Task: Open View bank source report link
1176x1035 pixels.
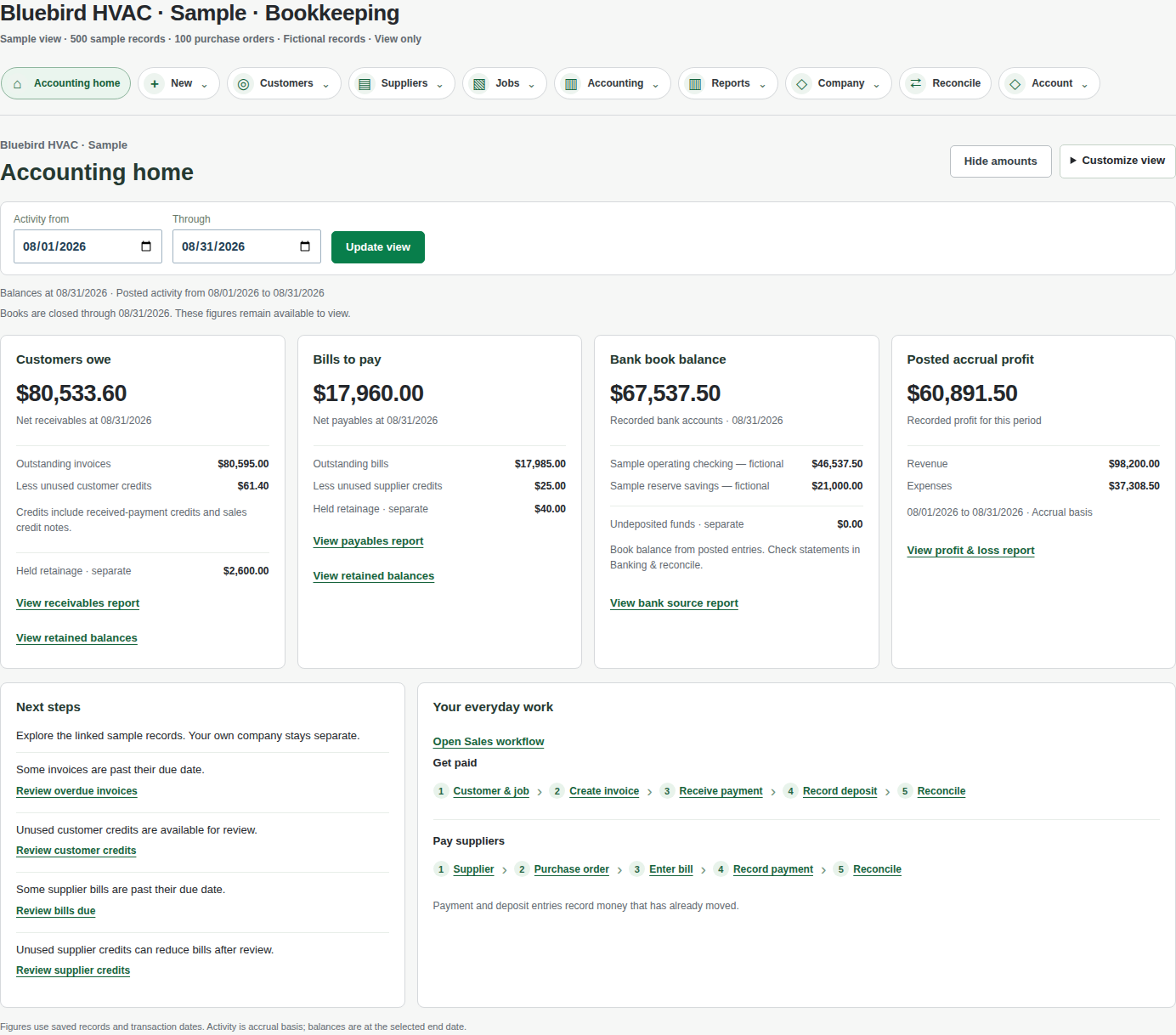Action: [x=674, y=603]
